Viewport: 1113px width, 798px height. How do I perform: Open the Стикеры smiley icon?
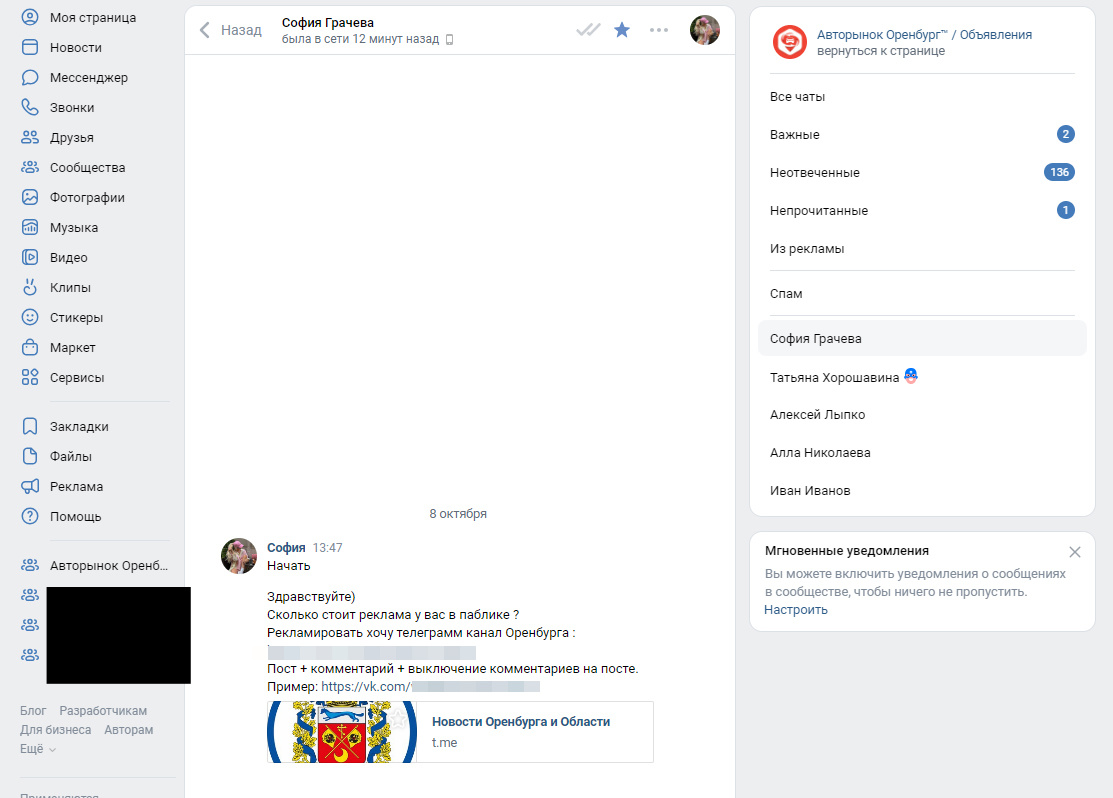point(30,317)
